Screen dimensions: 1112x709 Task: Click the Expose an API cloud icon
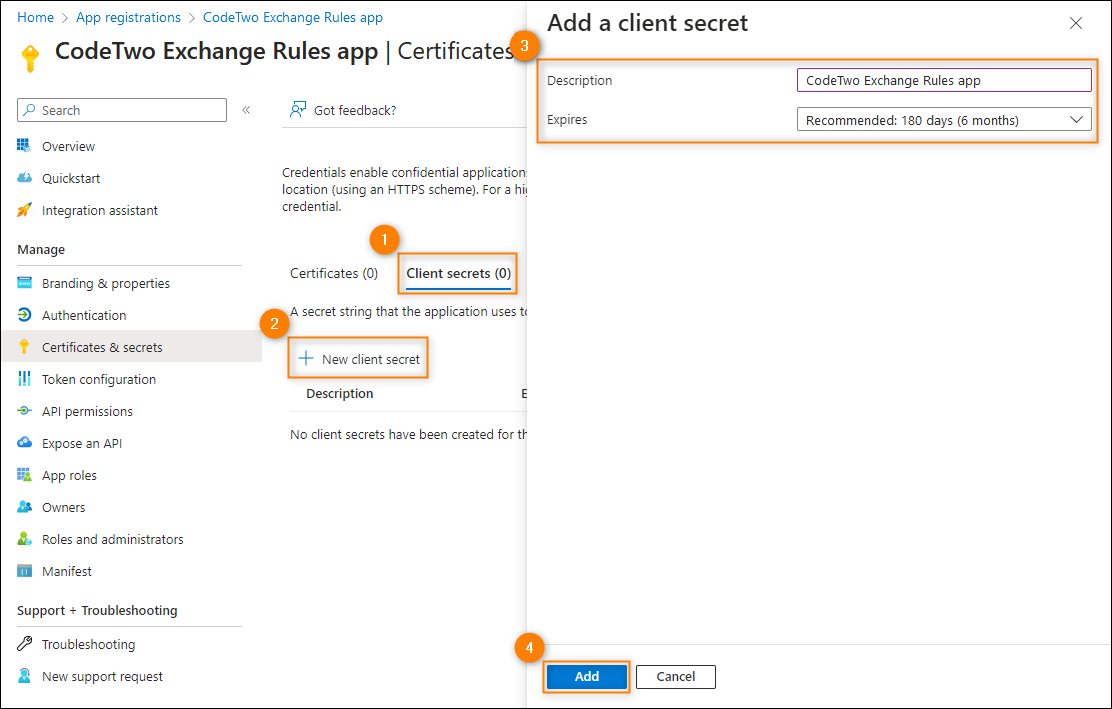click(x=24, y=442)
